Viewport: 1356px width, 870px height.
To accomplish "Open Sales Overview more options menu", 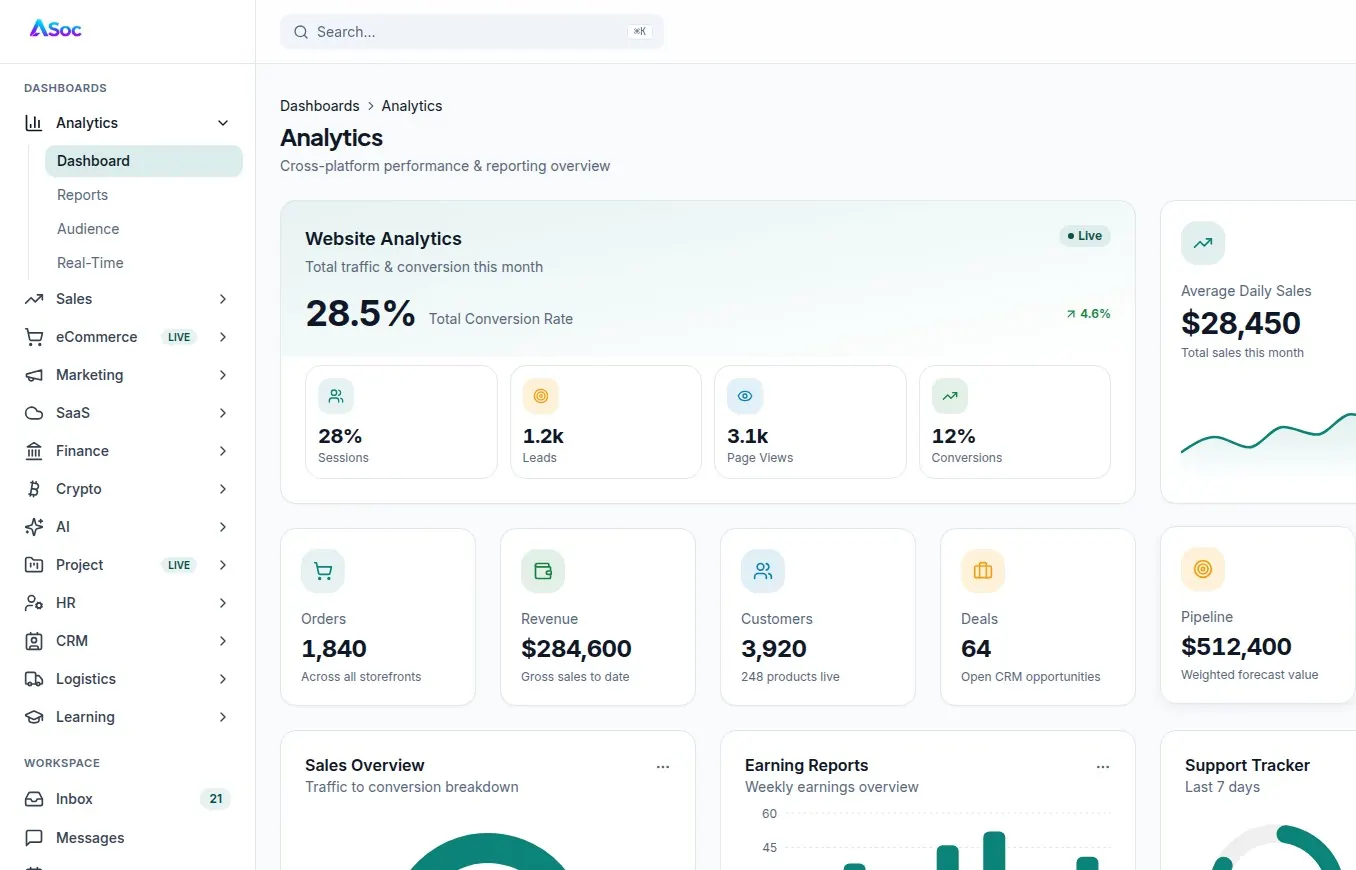I will click(x=663, y=767).
